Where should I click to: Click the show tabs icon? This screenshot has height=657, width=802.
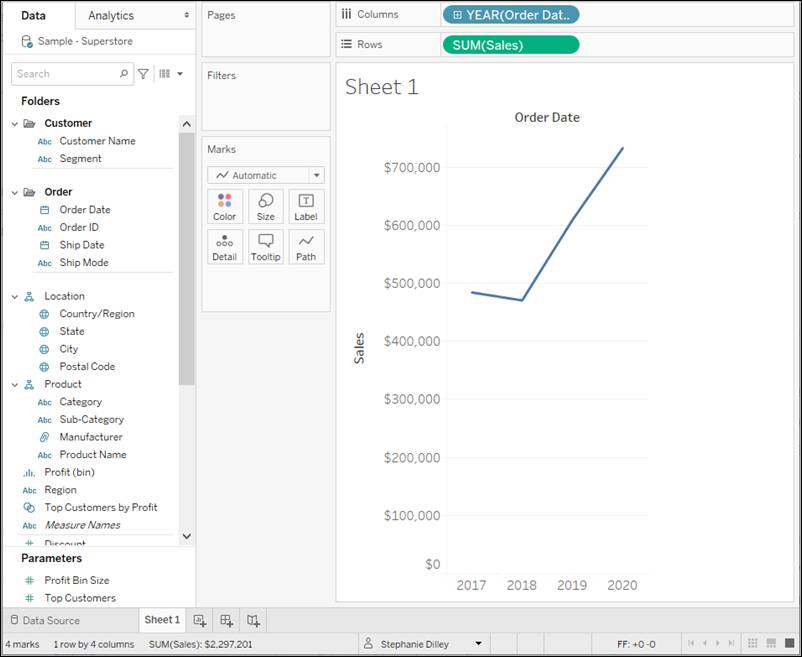click(x=789, y=643)
